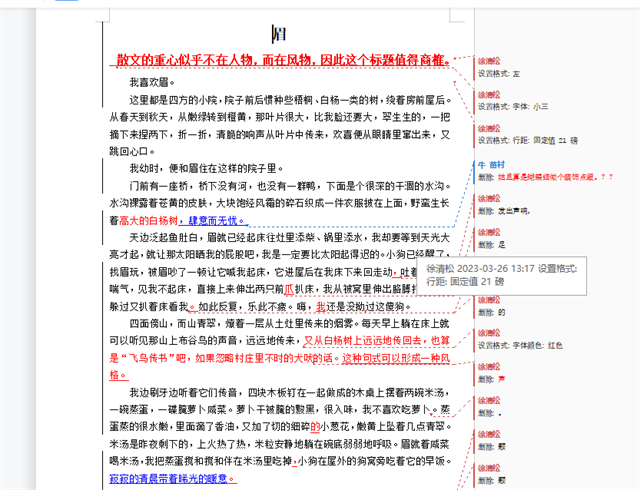Click the red underlined heading "散文的重心似乎不在人物…"

click(283, 60)
